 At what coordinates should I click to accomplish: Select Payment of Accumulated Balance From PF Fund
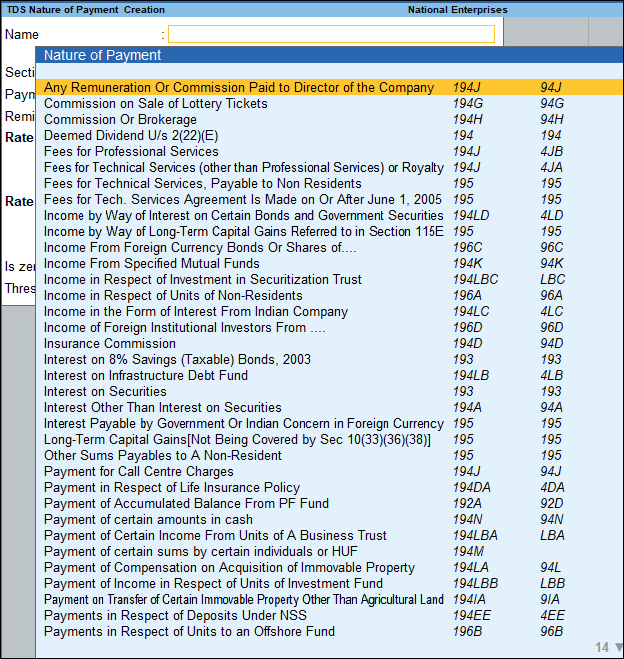click(x=329, y=503)
